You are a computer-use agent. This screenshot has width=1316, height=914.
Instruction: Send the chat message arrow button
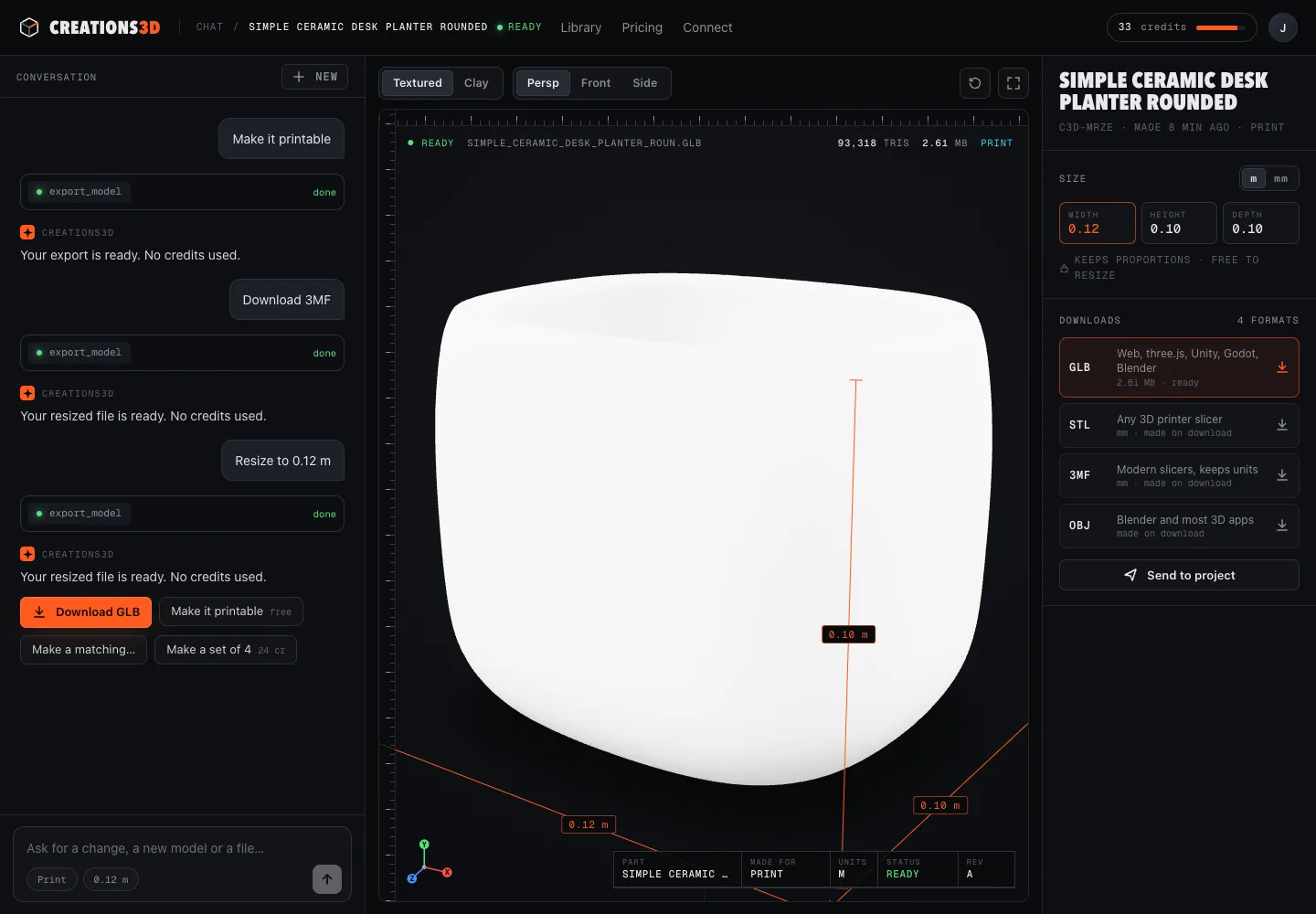tap(327, 879)
